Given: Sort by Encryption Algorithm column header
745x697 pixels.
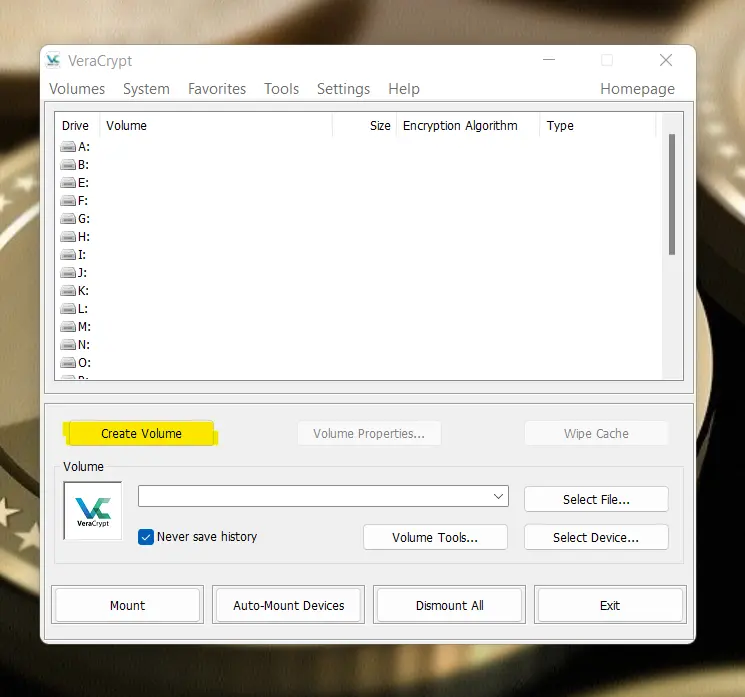Looking at the screenshot, I should [x=468, y=125].
